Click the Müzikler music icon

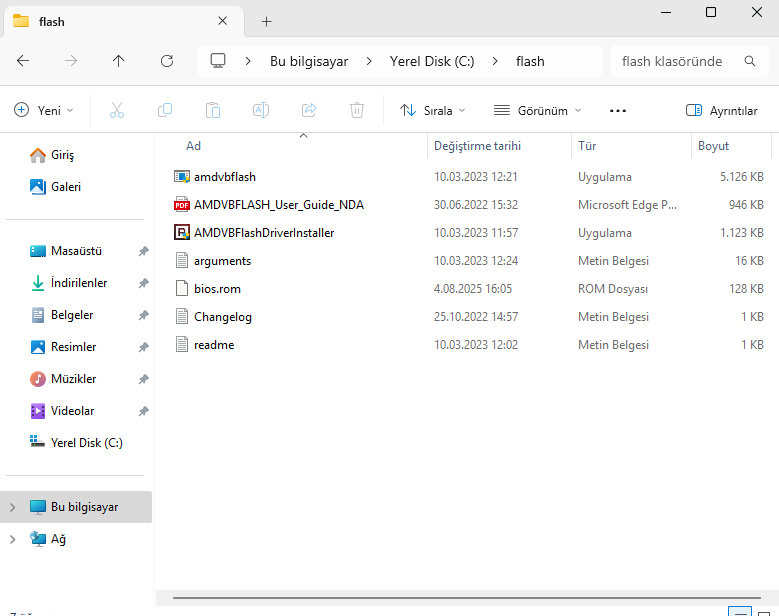38,379
